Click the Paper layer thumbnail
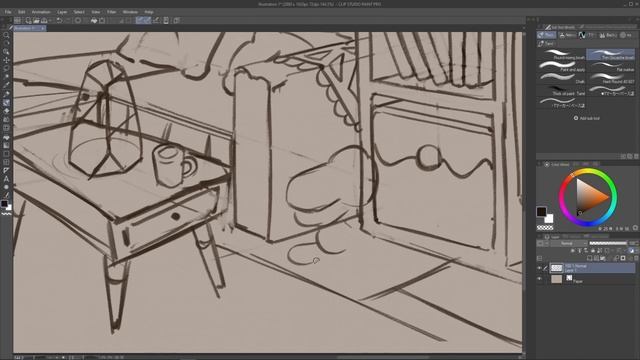Viewport: 640px width, 360px height. [556, 279]
